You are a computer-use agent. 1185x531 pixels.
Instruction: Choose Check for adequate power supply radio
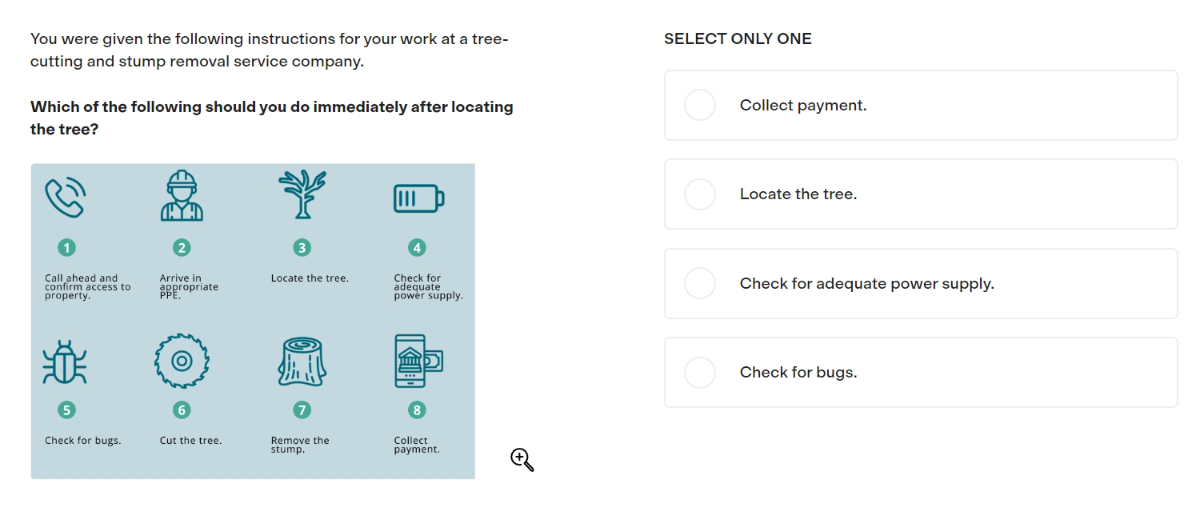click(700, 283)
